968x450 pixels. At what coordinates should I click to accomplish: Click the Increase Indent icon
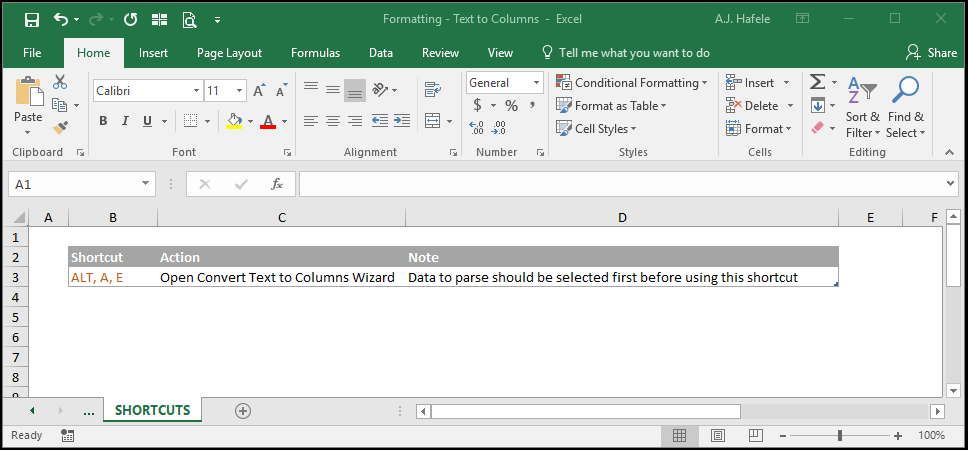(x=402, y=120)
